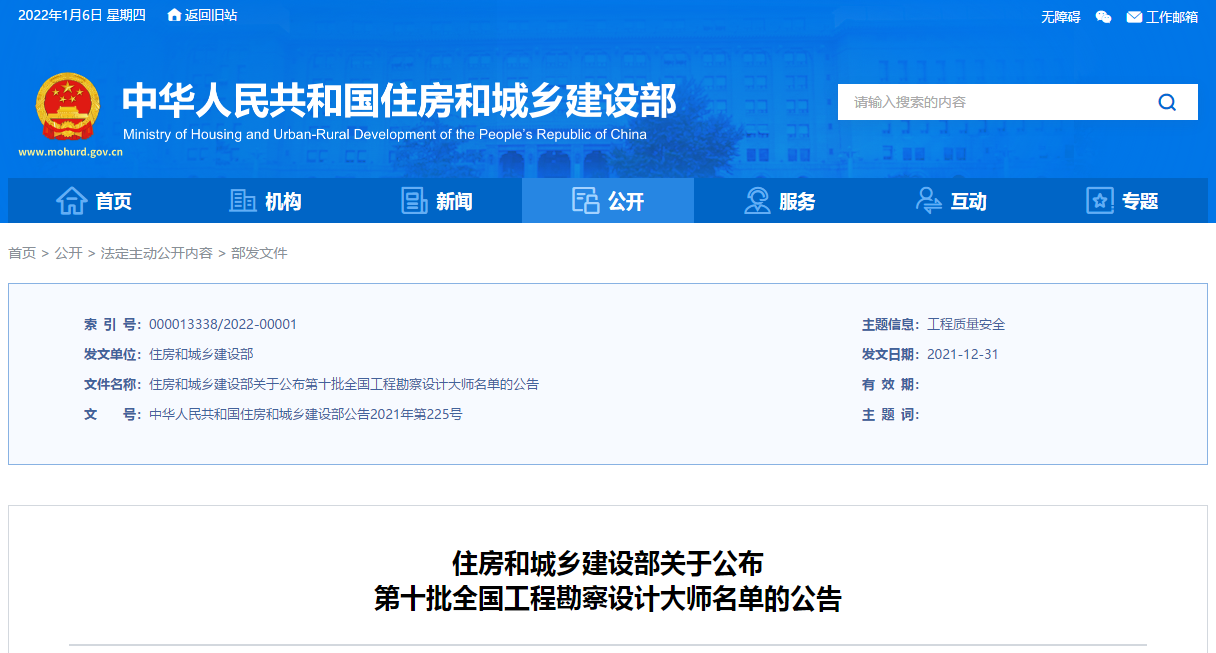The height and width of the screenshot is (653, 1216).
Task: Click the house icon on the 首页 tab
Action: tap(71, 200)
